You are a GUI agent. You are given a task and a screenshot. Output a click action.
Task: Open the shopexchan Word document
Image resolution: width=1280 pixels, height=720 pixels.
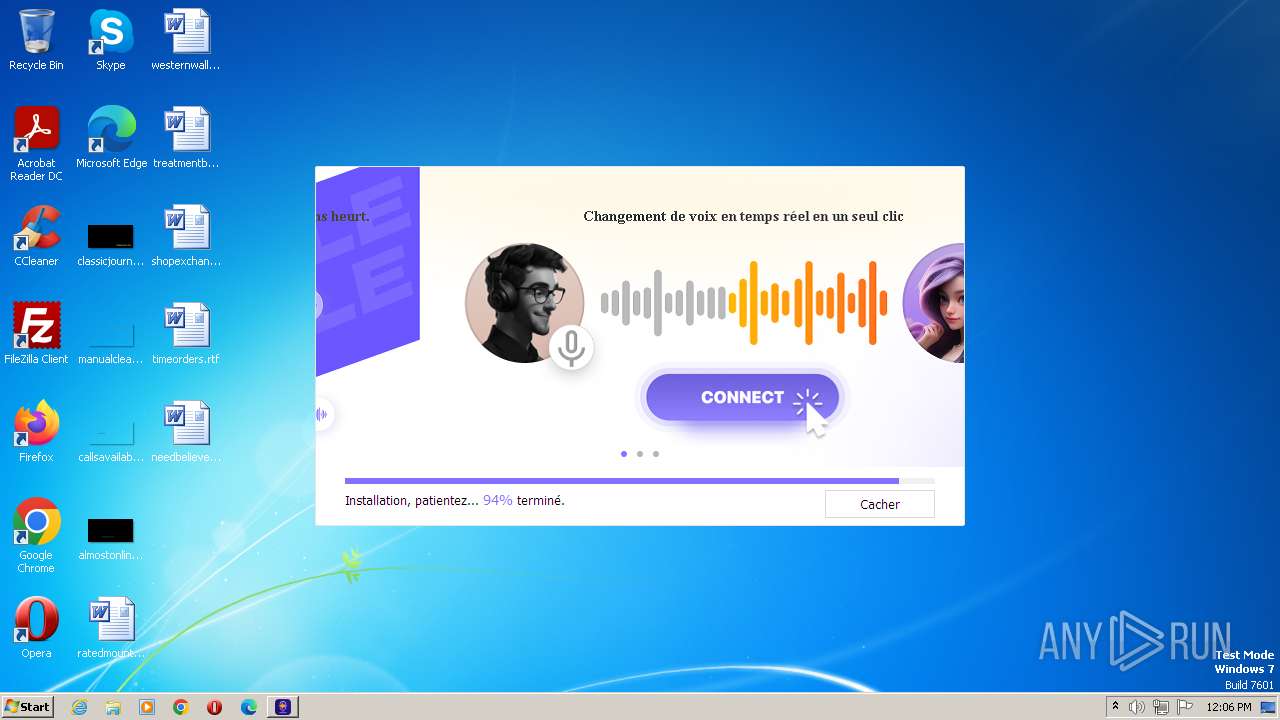pyautogui.click(x=186, y=236)
